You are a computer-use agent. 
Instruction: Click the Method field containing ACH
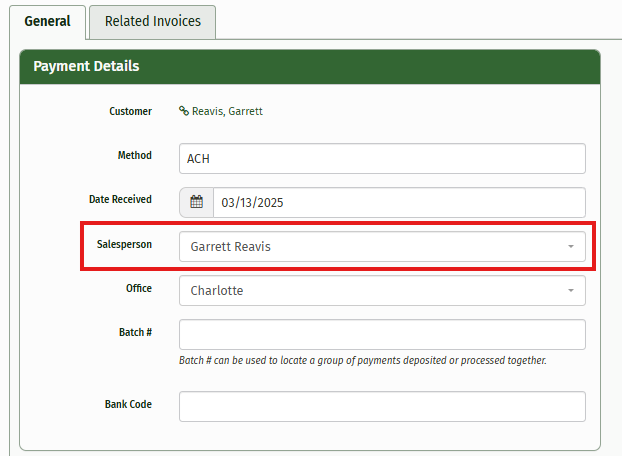tap(382, 159)
